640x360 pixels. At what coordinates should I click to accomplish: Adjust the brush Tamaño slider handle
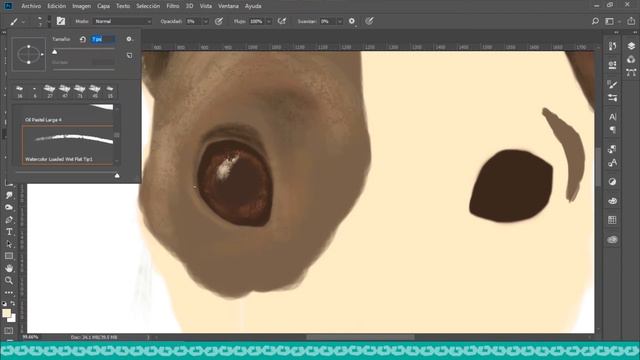pyautogui.click(x=55, y=51)
